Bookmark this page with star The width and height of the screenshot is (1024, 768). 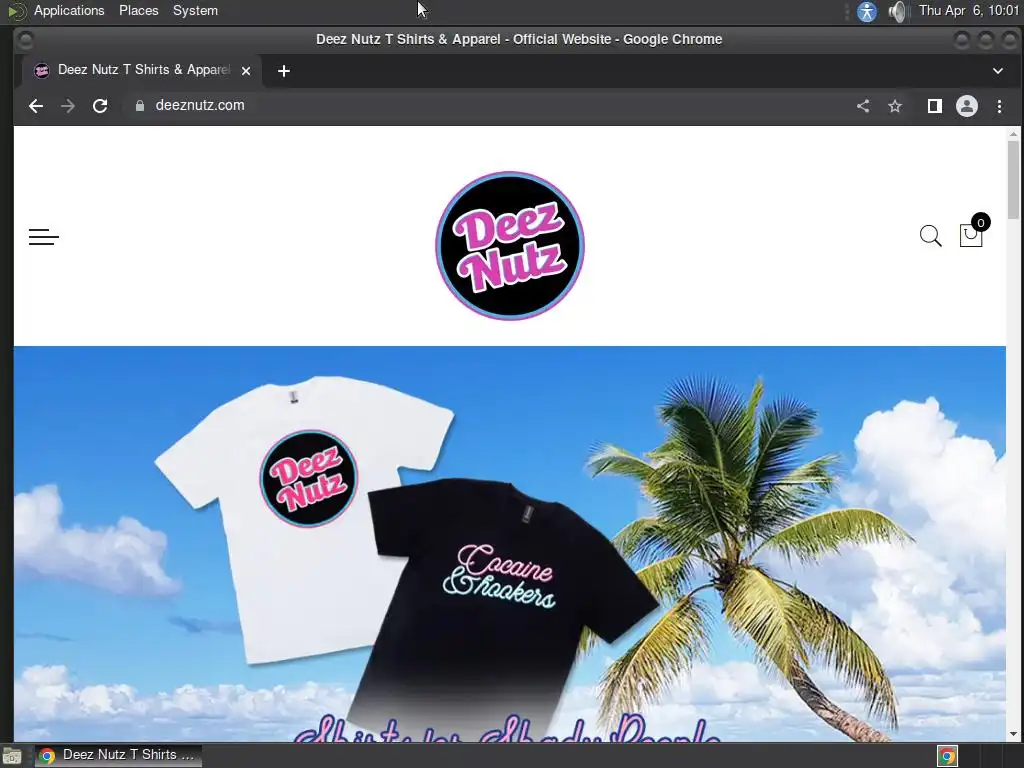895,106
